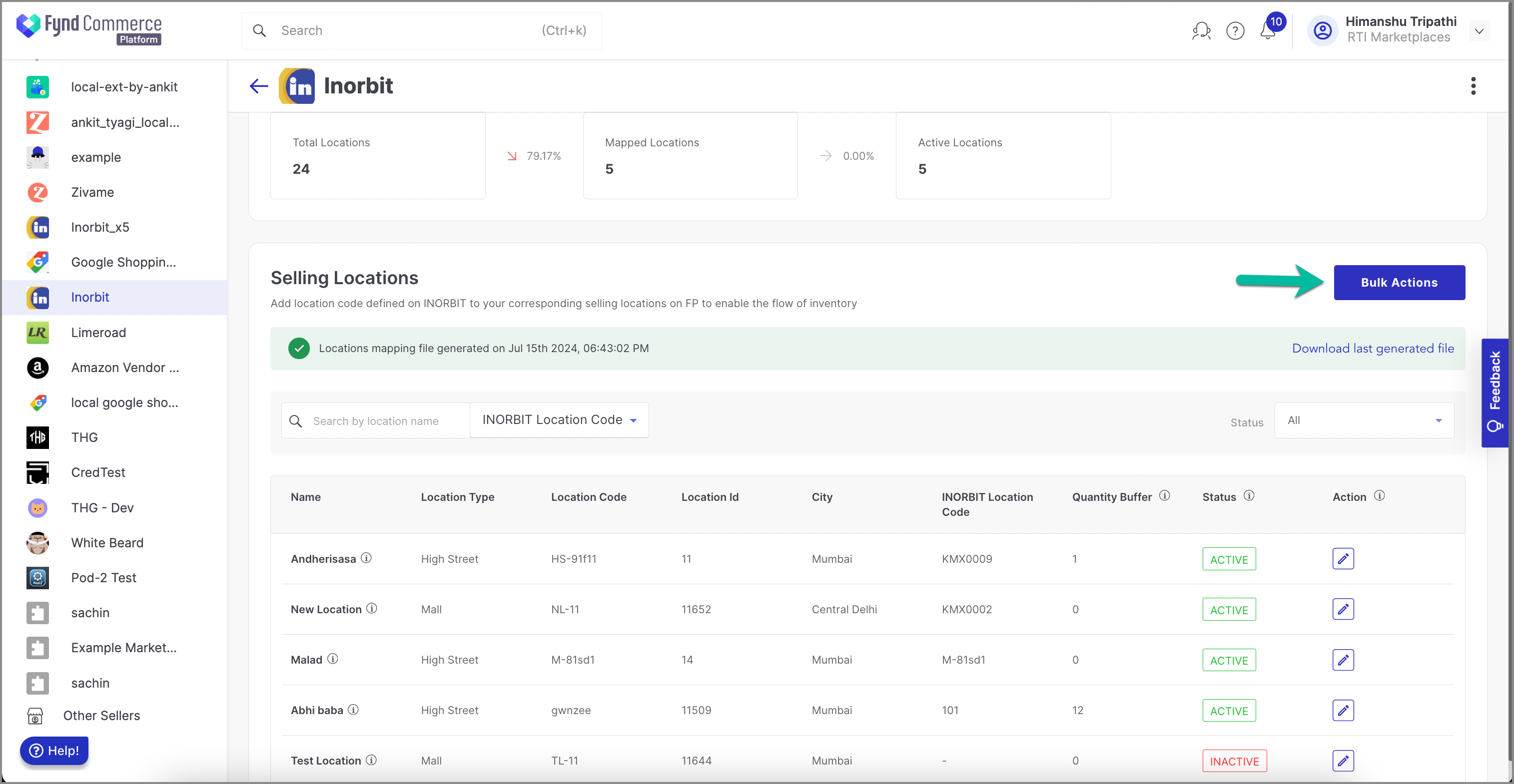The image size is (1514, 784).
Task: Select THG - Dev in sidebar
Action: 114,507
